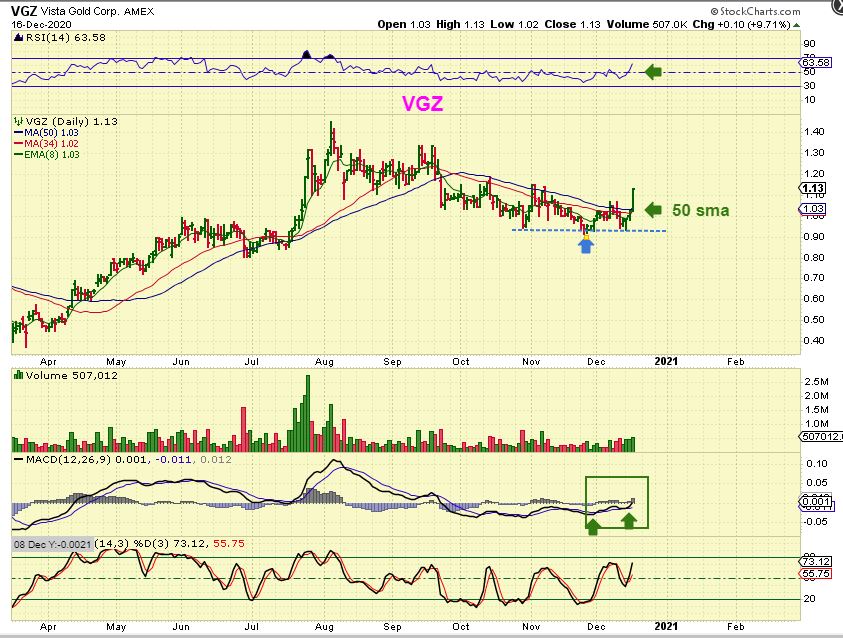Screen dimensions: 843x638
Task: Click the 0.40 price axis label
Action: point(813,340)
